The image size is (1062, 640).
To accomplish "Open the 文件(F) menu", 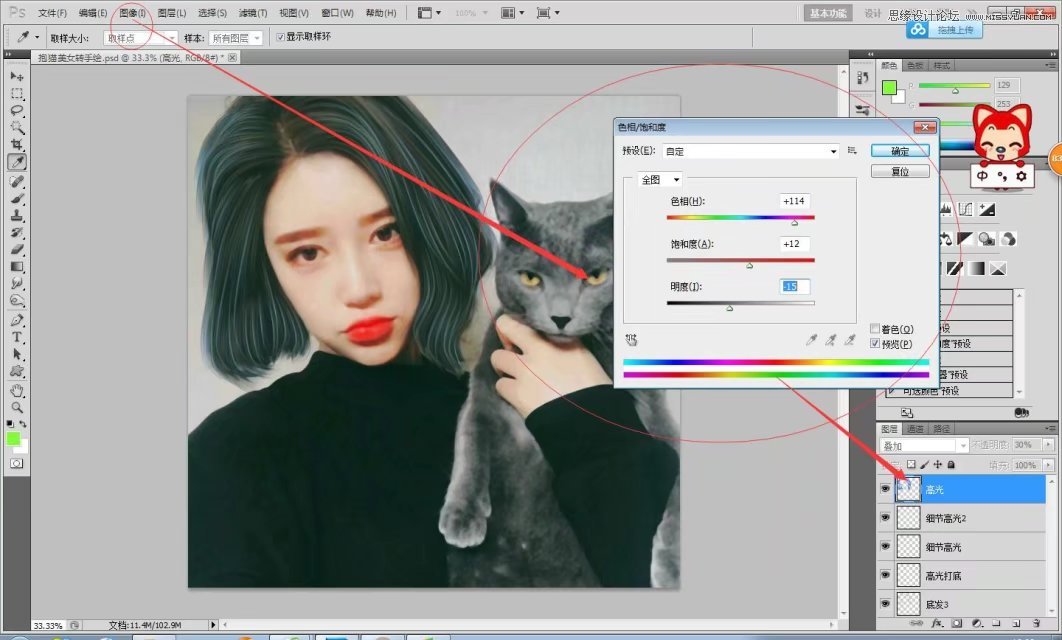I will coord(52,13).
